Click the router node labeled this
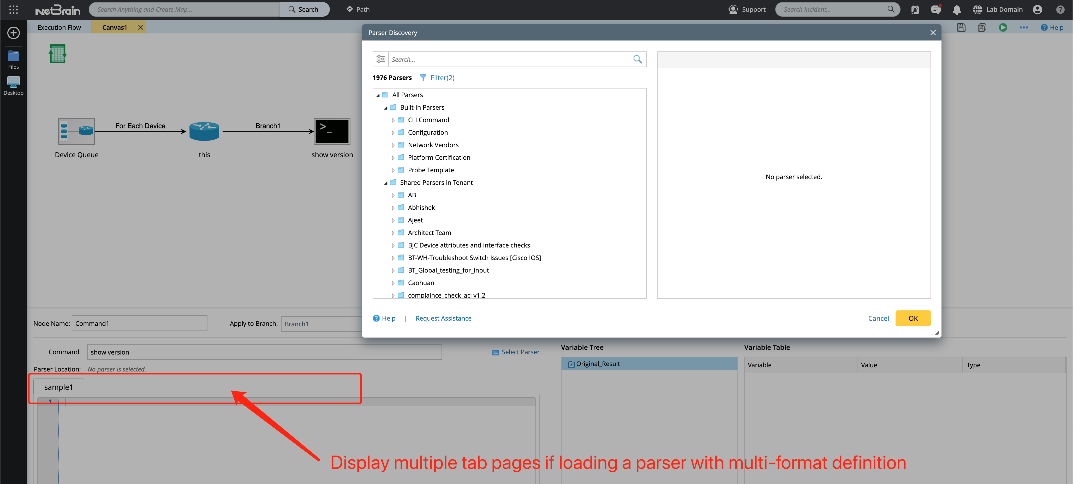Viewport: 1073px width, 484px height. tap(203, 131)
